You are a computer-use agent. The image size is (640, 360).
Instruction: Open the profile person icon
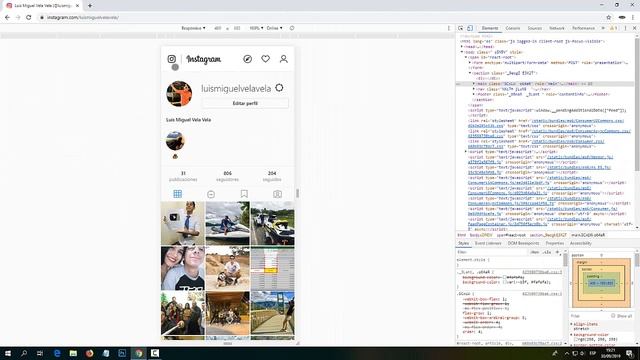click(x=284, y=59)
